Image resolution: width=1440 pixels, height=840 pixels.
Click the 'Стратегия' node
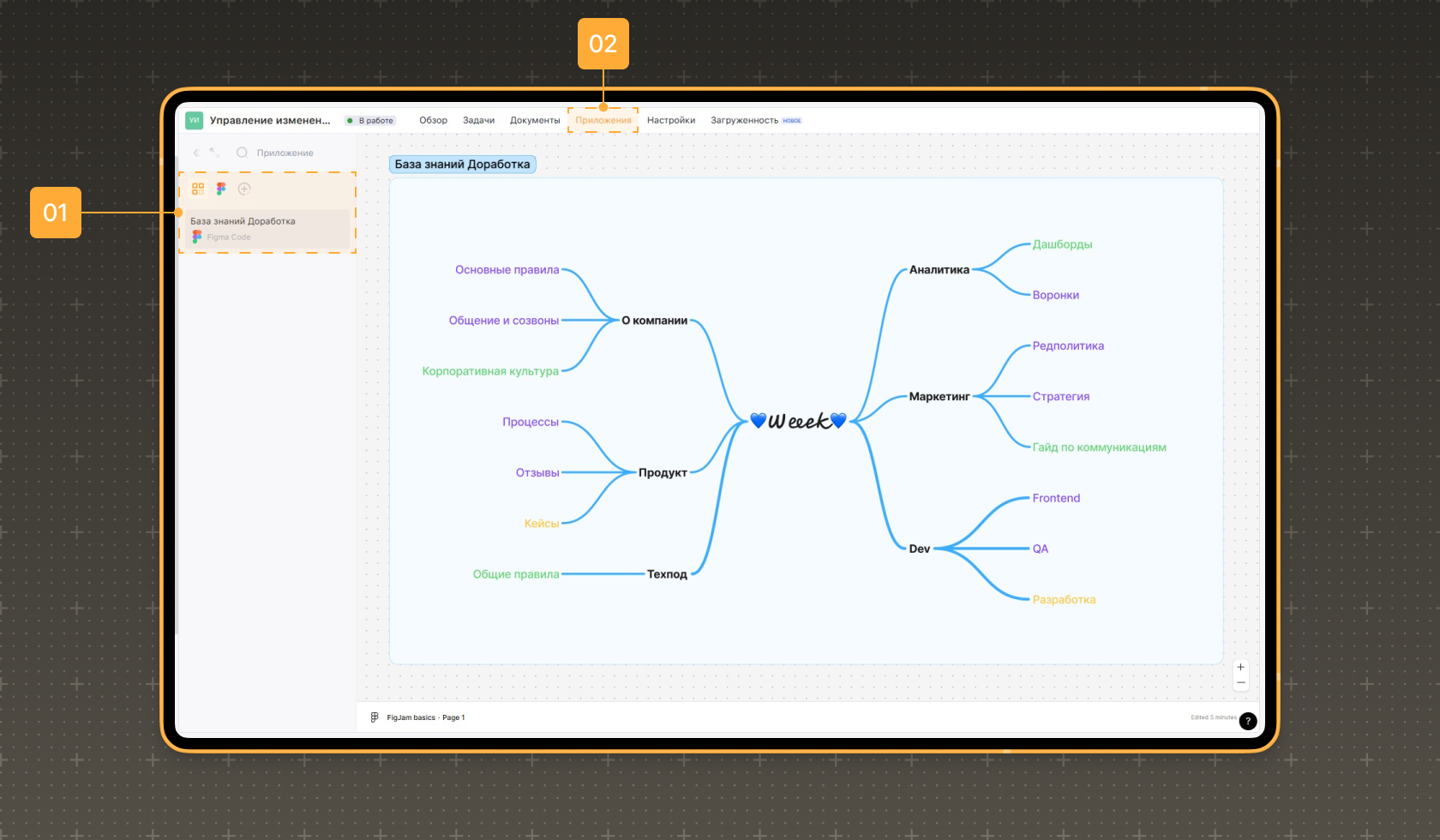pos(1061,396)
